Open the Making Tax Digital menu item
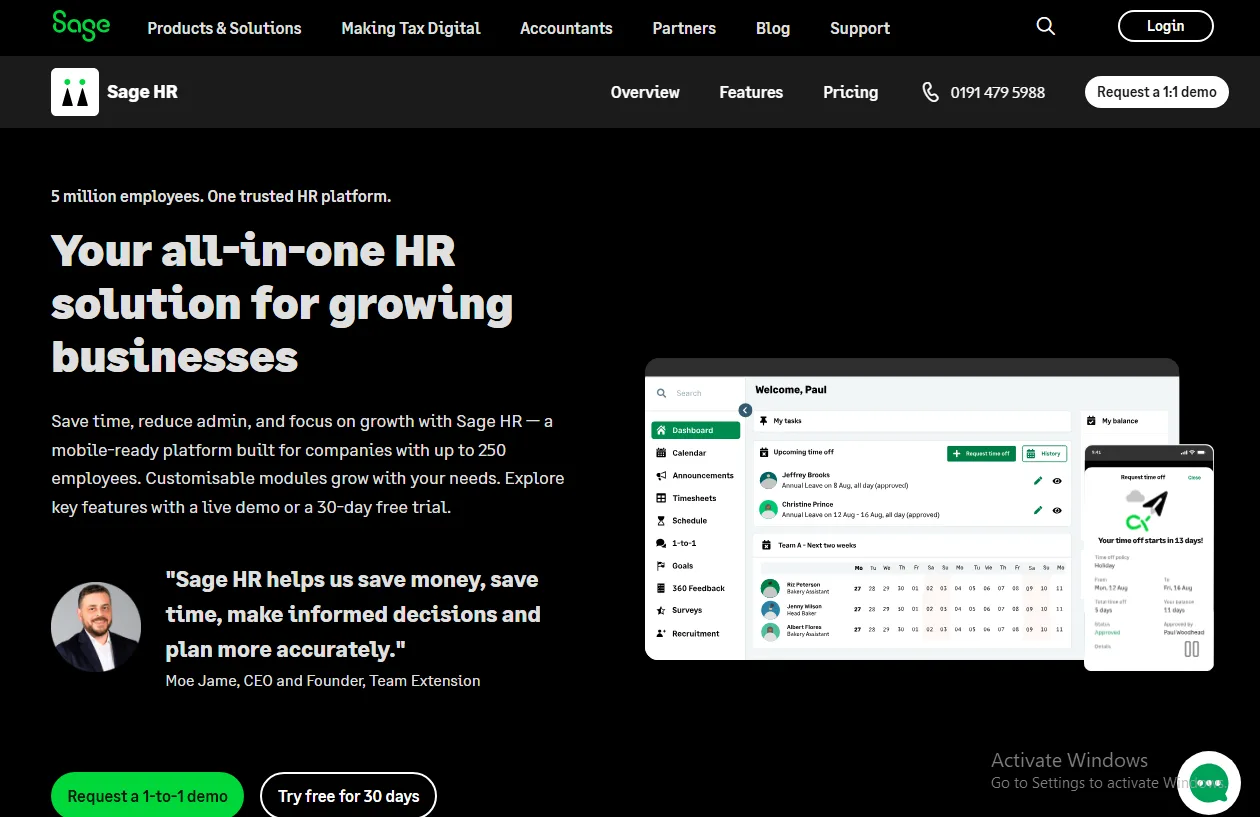Image resolution: width=1260 pixels, height=817 pixels. pos(411,28)
